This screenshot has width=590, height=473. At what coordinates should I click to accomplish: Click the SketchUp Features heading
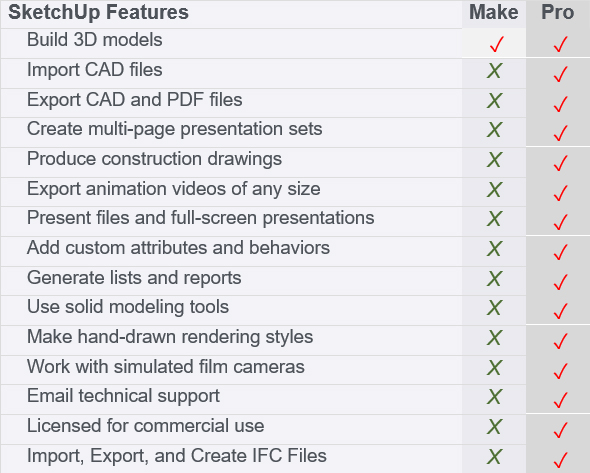[x=98, y=12]
